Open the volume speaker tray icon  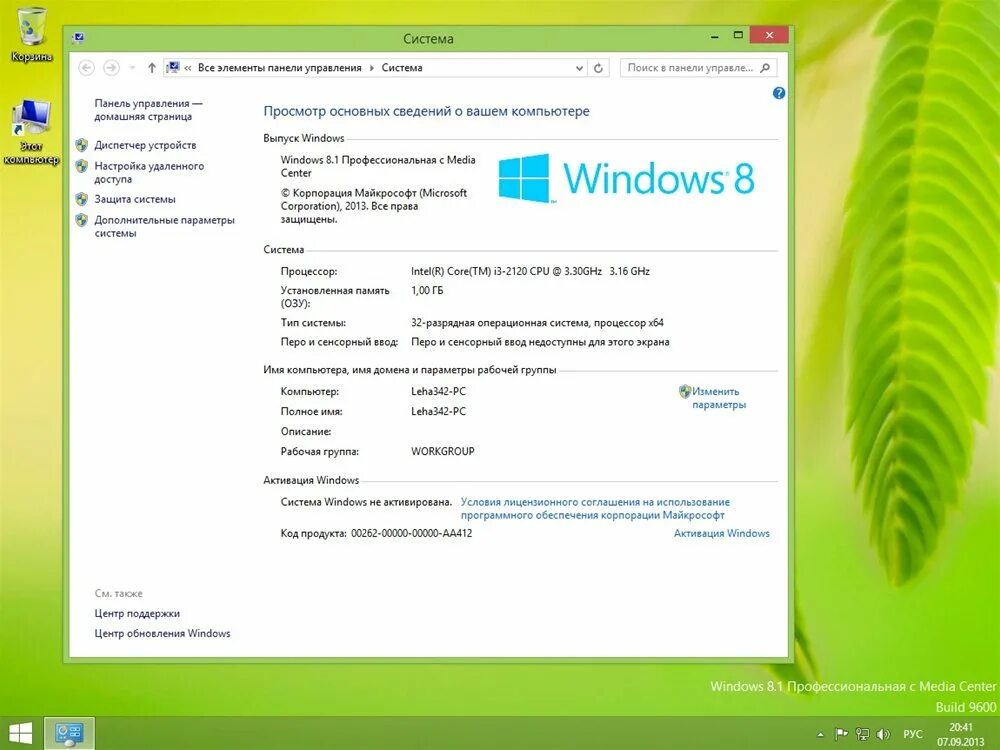pos(883,735)
